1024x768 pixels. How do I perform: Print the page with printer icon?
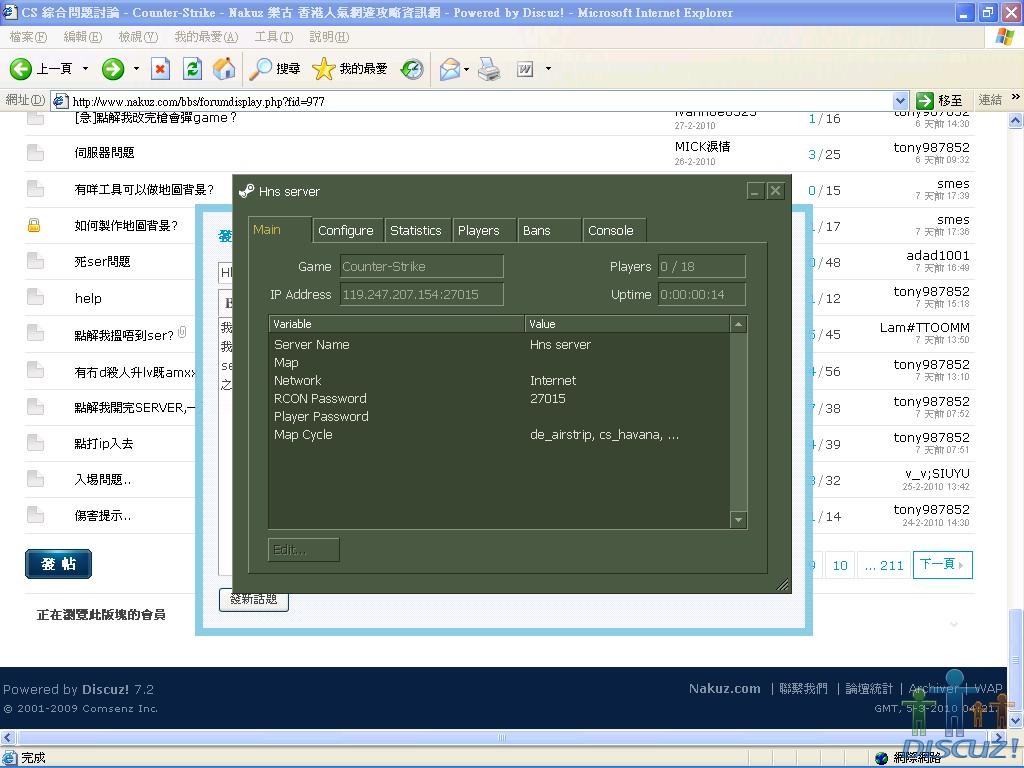coord(489,69)
